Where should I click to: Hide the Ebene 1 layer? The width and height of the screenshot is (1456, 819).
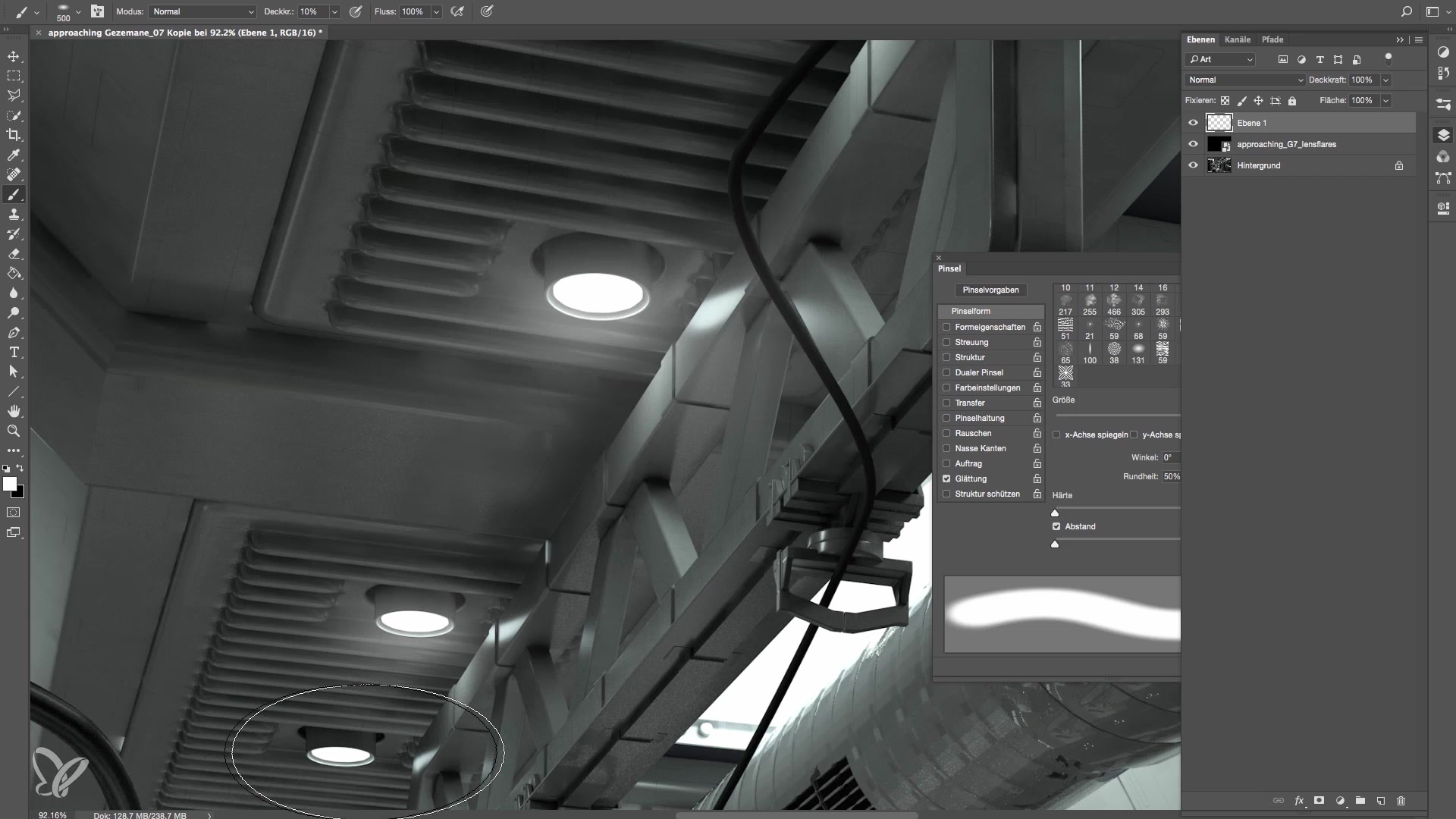tap(1193, 123)
